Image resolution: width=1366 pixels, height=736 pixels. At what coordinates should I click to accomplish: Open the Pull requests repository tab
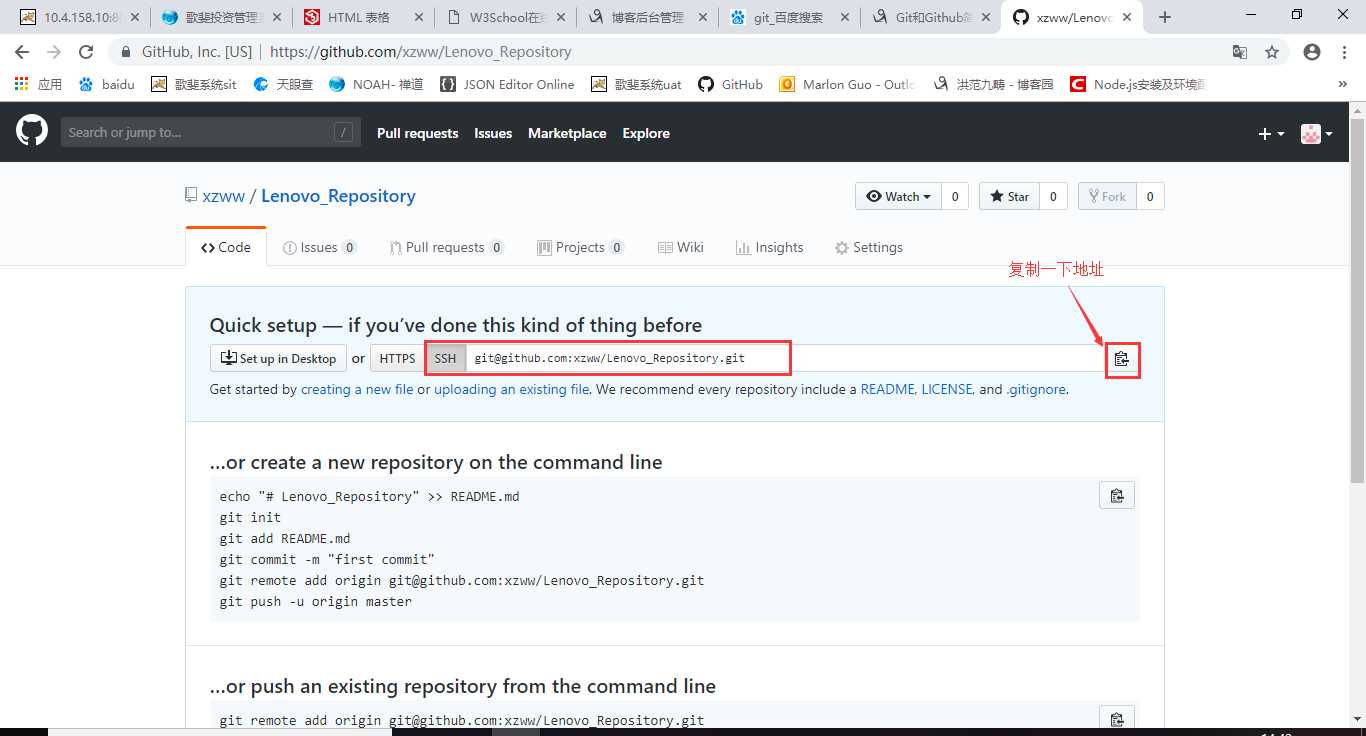pos(446,247)
